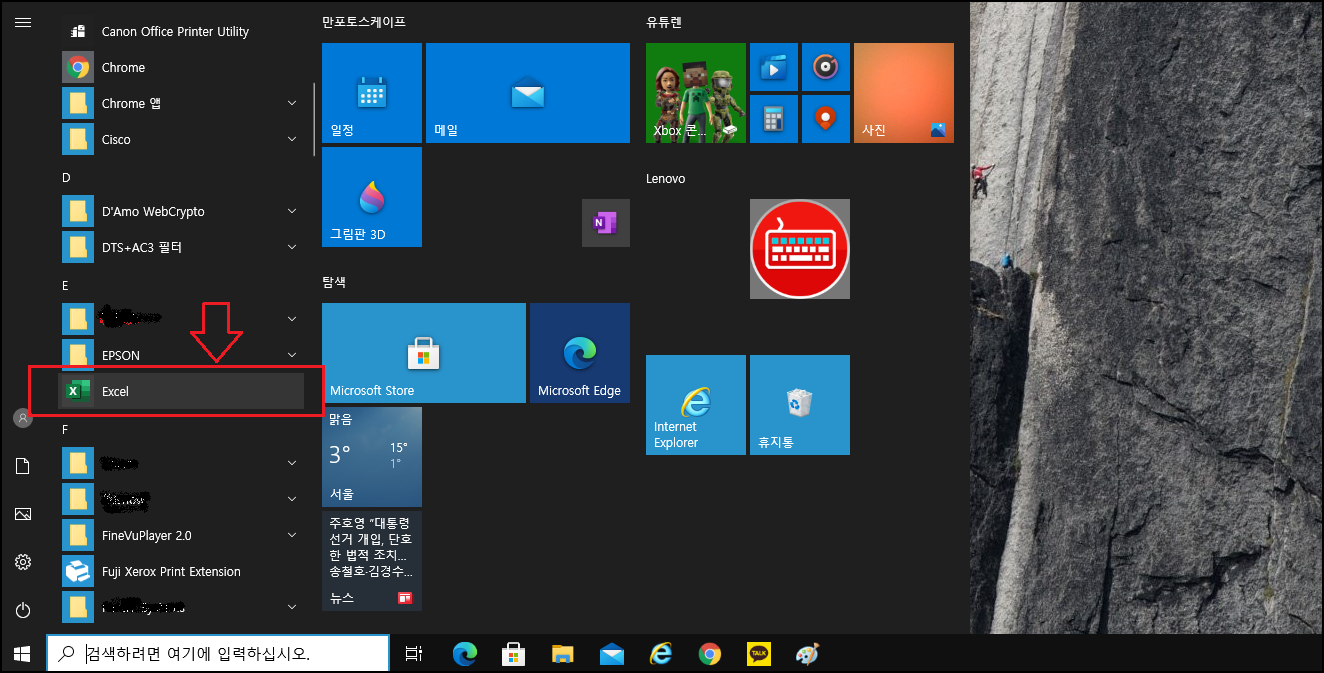Open the Movies & TV tile
The image size is (1324, 673).
click(774, 67)
